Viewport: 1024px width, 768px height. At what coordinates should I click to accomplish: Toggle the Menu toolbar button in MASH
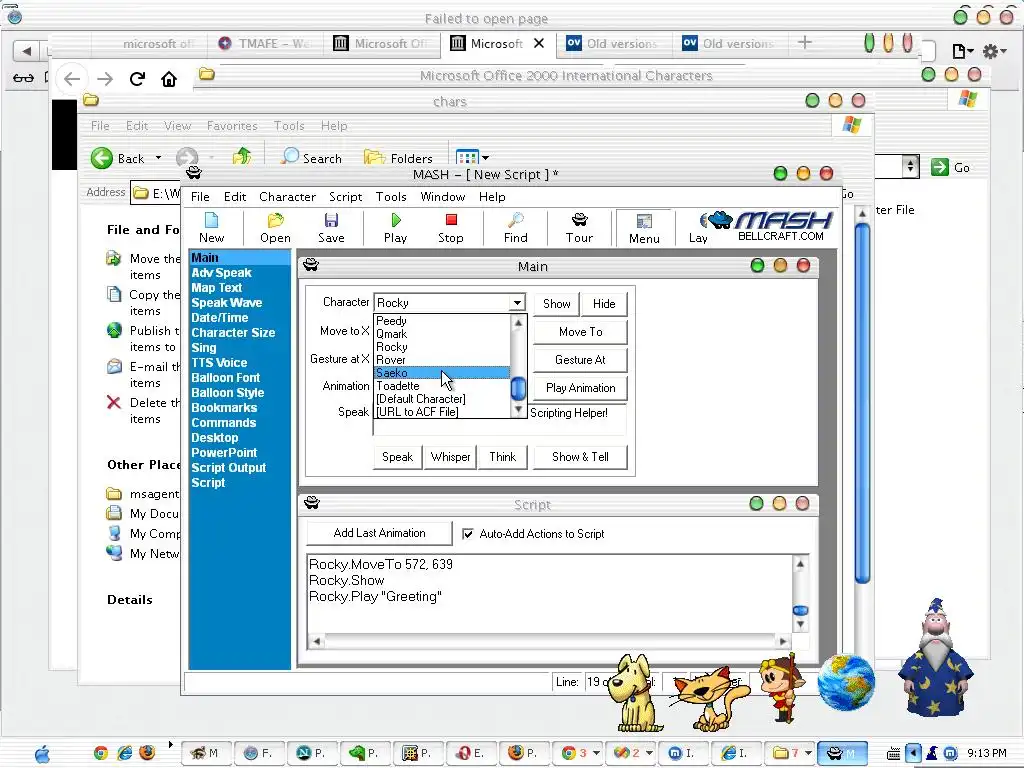(644, 229)
